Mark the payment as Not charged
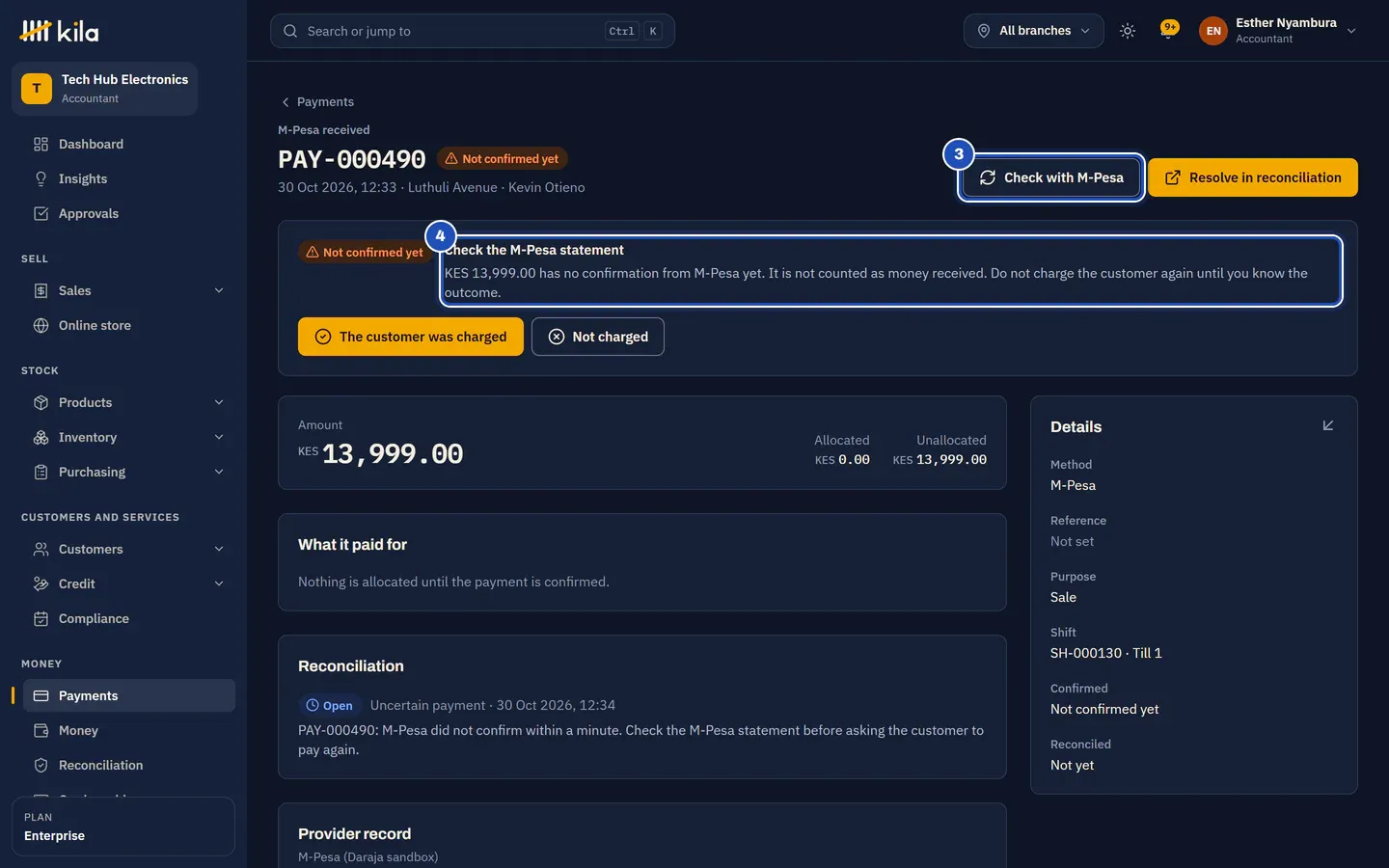Screen dimensions: 1389x868 598,337
